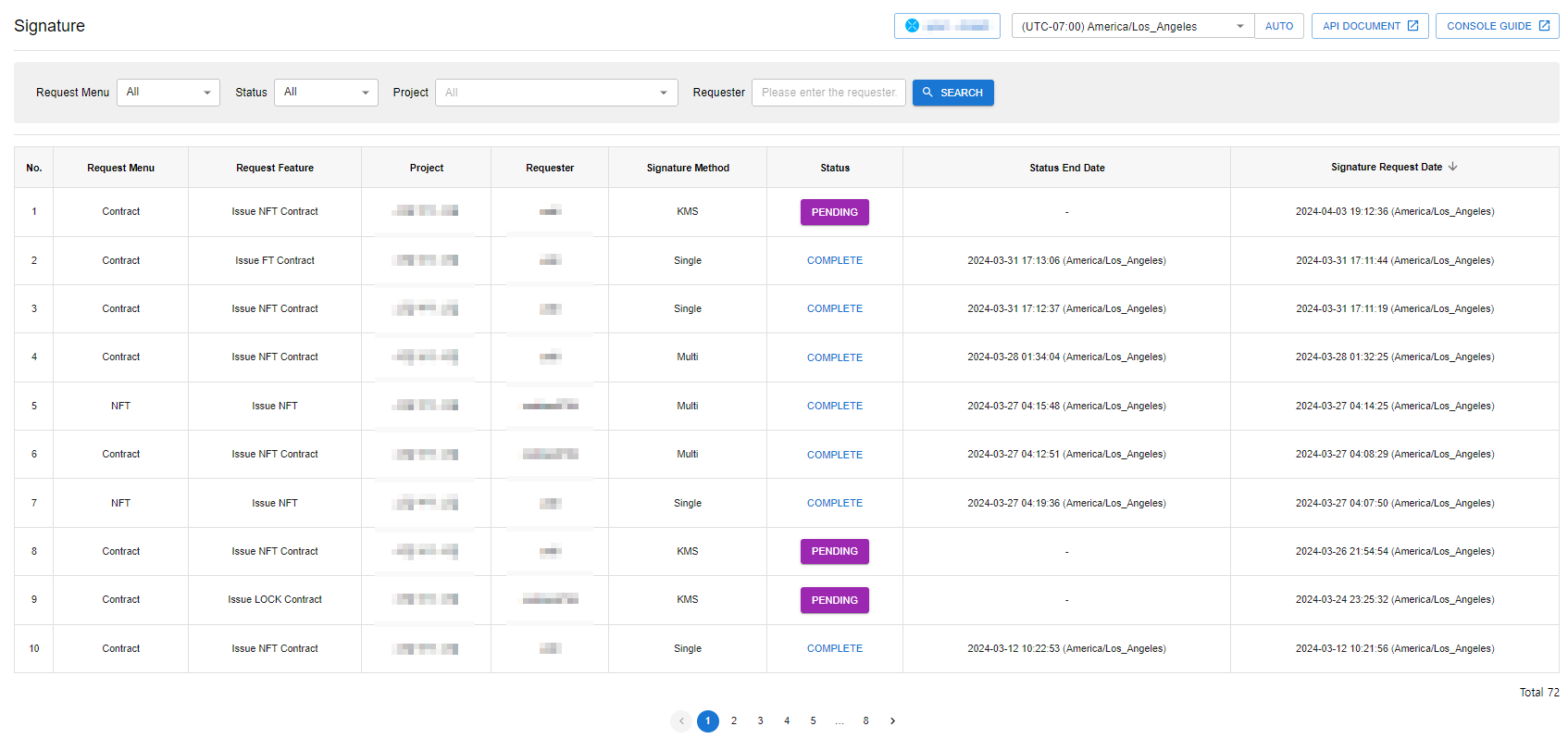Select 'Issue NFT' cell in row 7
Screen dimensions: 1568x739
coord(275,503)
